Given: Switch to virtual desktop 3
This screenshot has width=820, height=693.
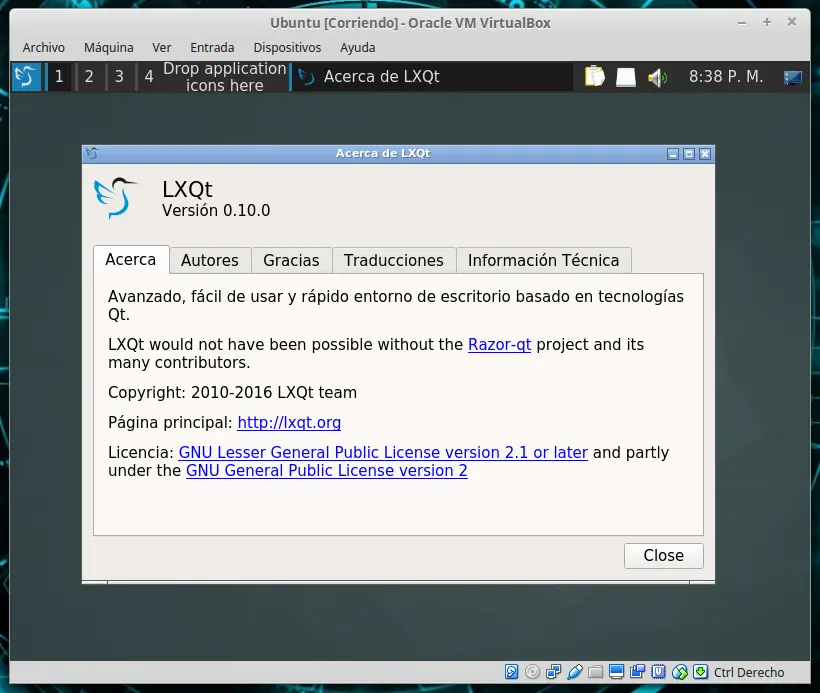Looking at the screenshot, I should [x=119, y=77].
